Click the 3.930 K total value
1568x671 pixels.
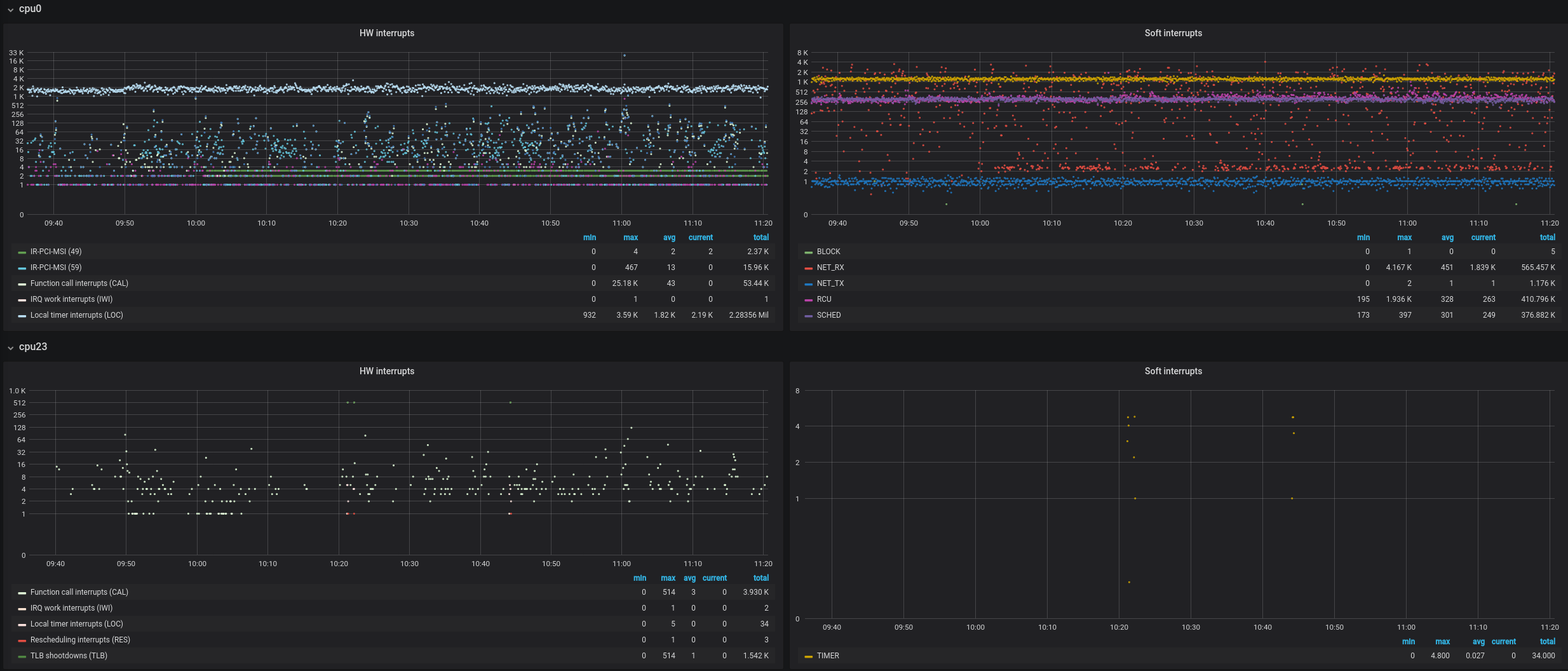pos(755,592)
